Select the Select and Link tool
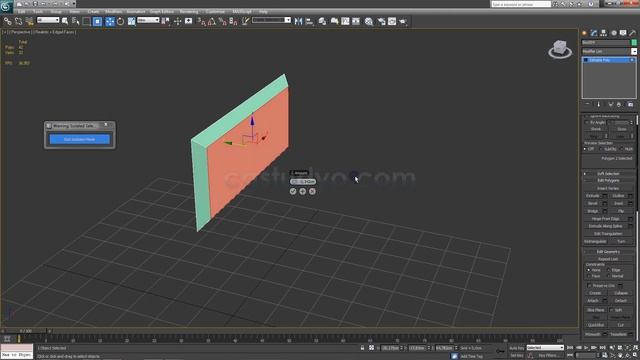640x360 pixels. [x=8, y=21]
